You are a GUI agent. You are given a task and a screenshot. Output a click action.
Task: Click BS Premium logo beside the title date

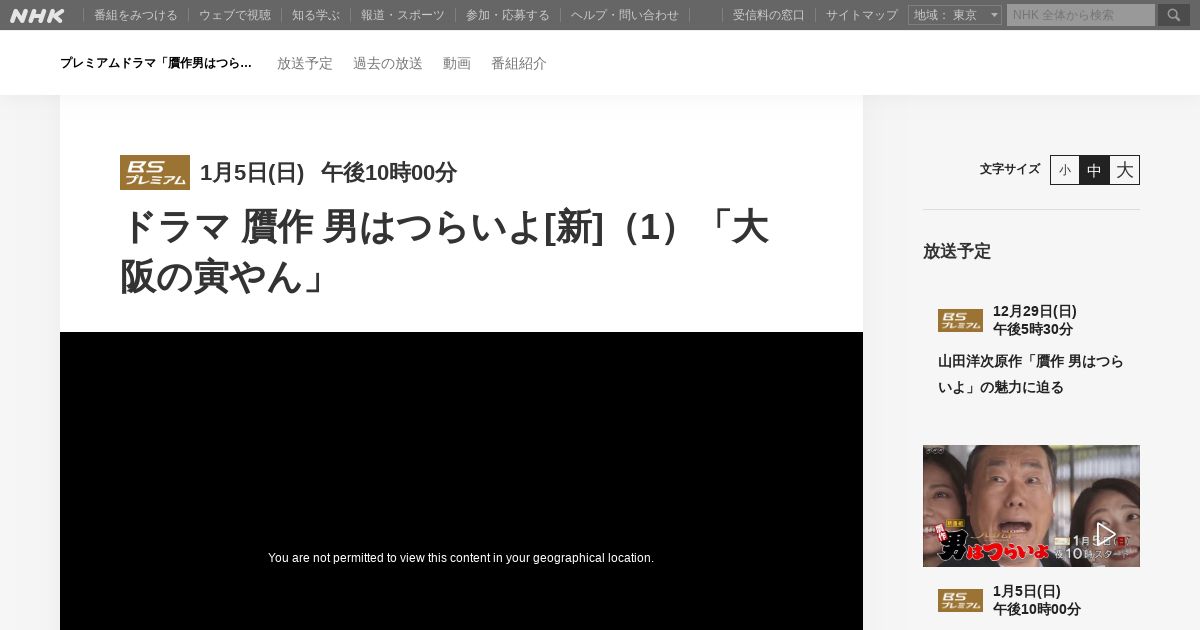(155, 172)
